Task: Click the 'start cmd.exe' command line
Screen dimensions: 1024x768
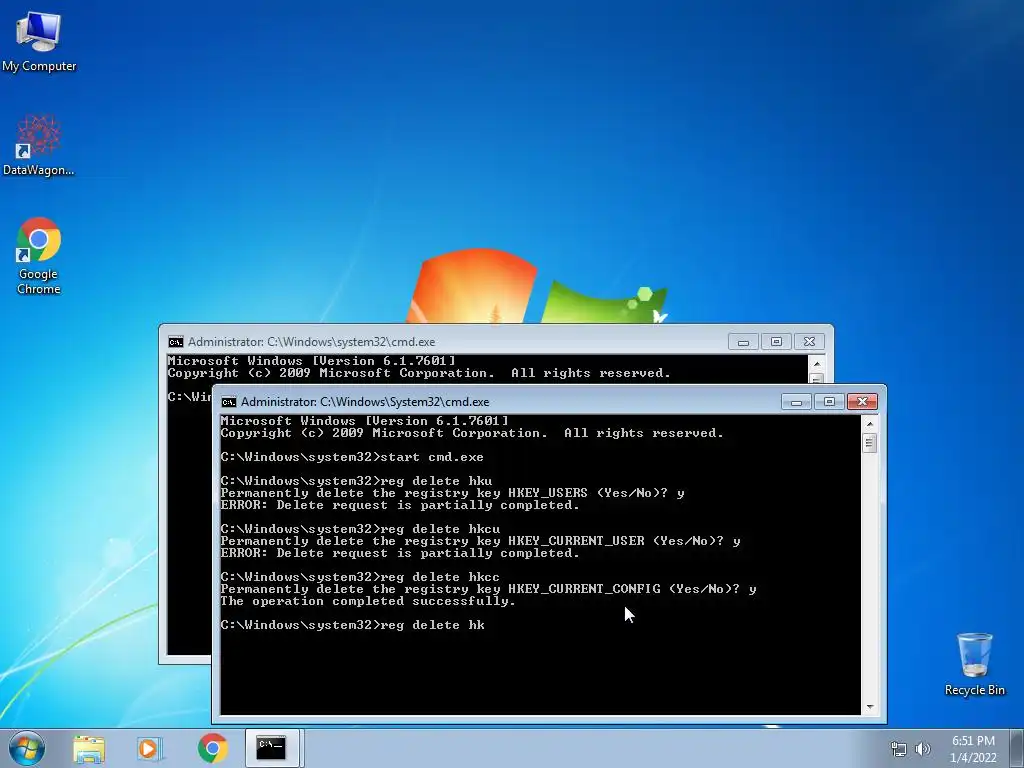Action: point(352,457)
